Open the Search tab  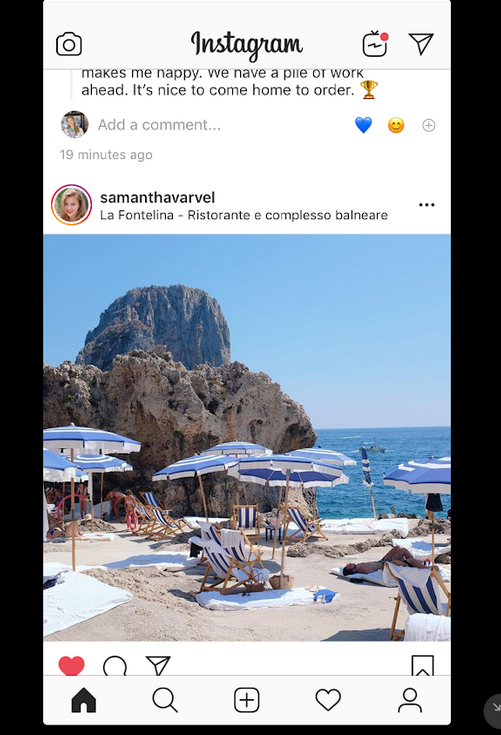pos(165,700)
